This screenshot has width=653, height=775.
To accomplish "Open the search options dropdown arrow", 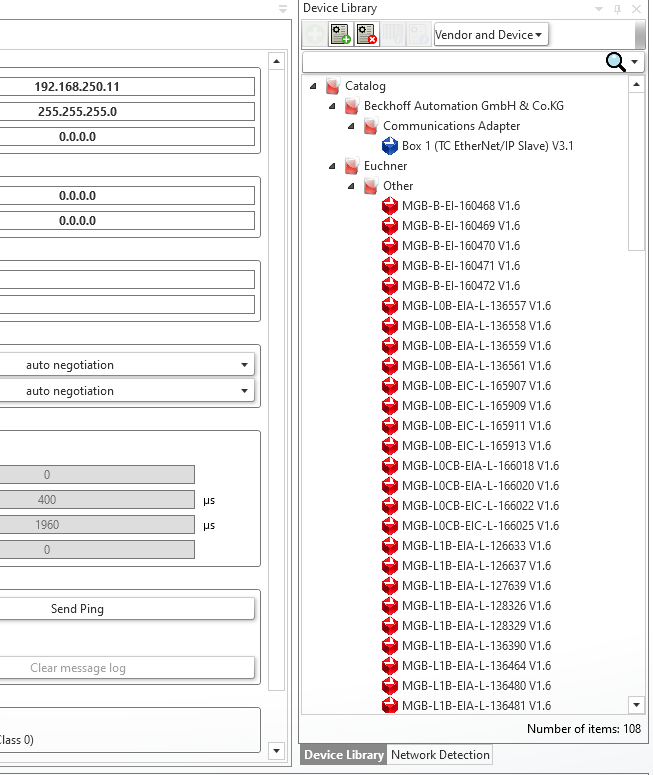I will tap(637, 63).
